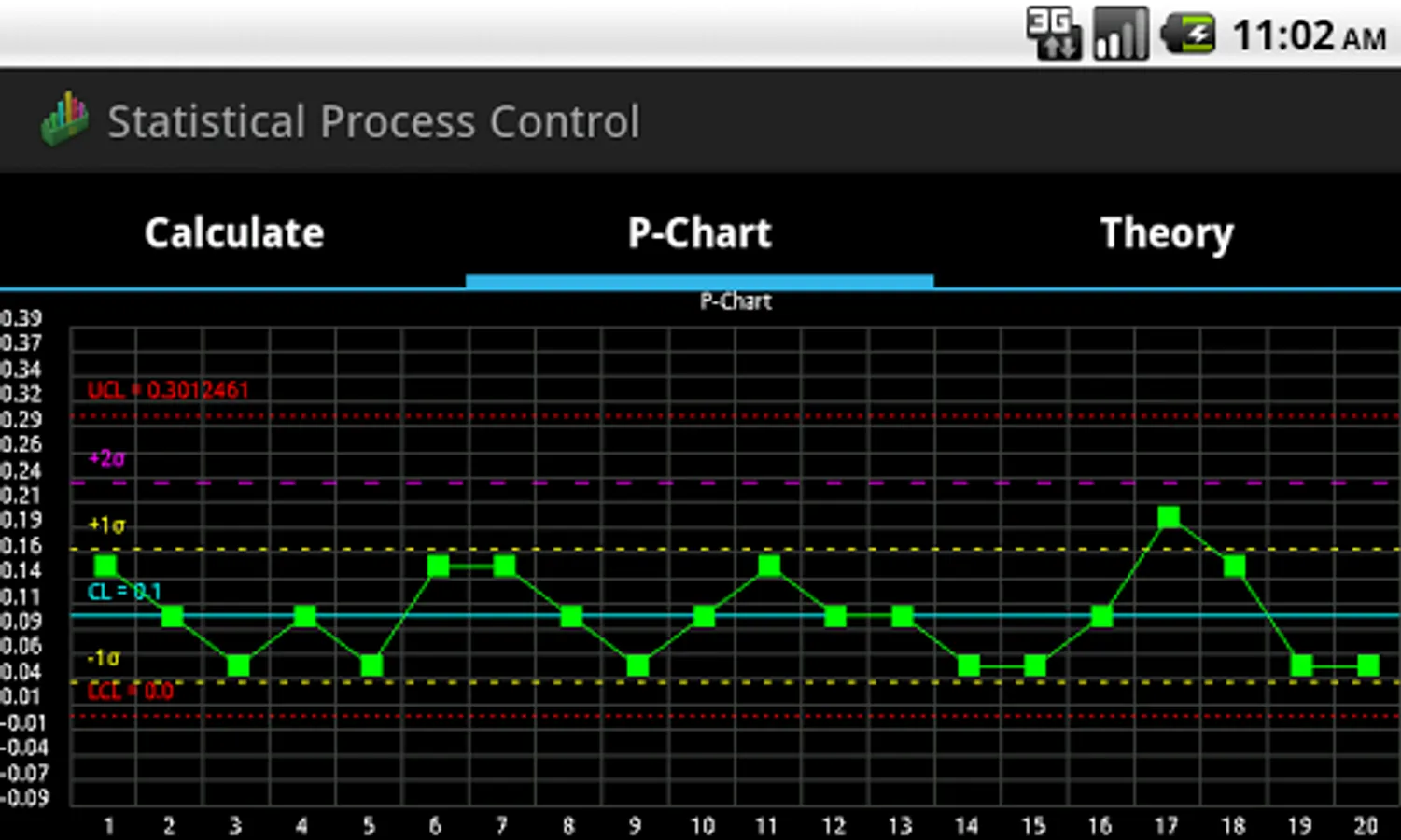Select the data point for sample 20

(1368, 665)
